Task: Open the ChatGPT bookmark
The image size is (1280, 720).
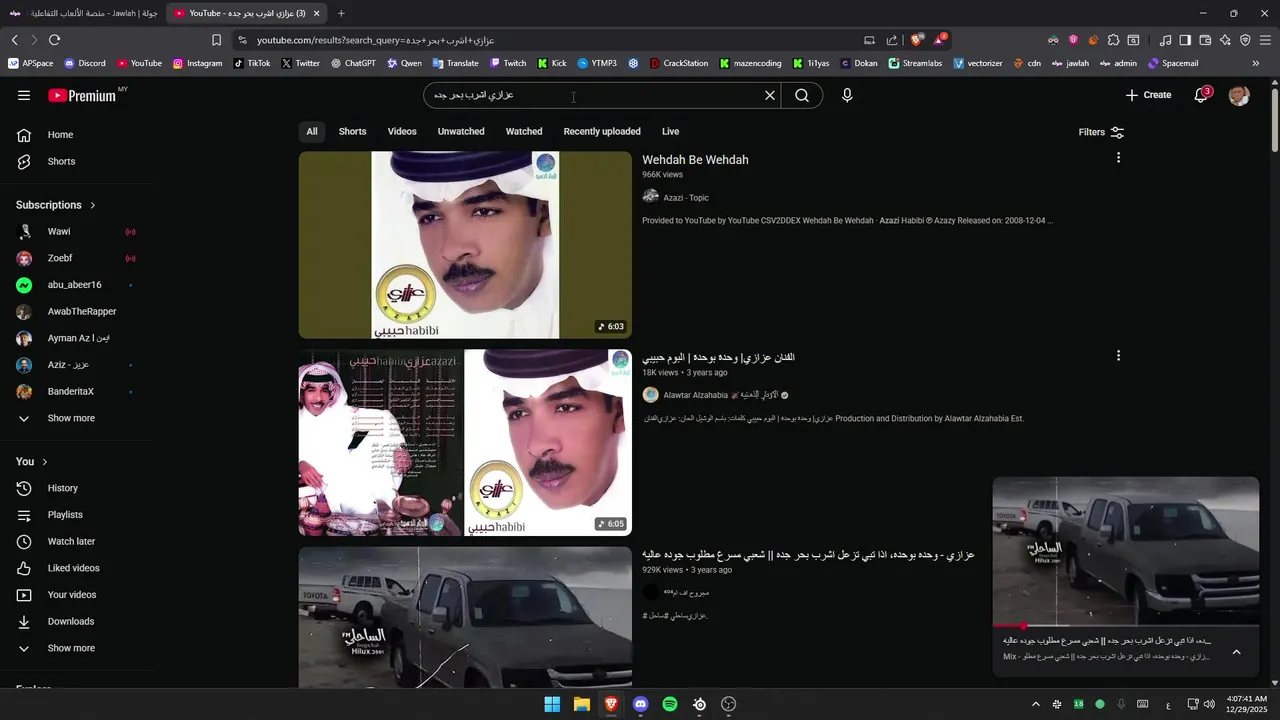Action: pyautogui.click(x=353, y=63)
